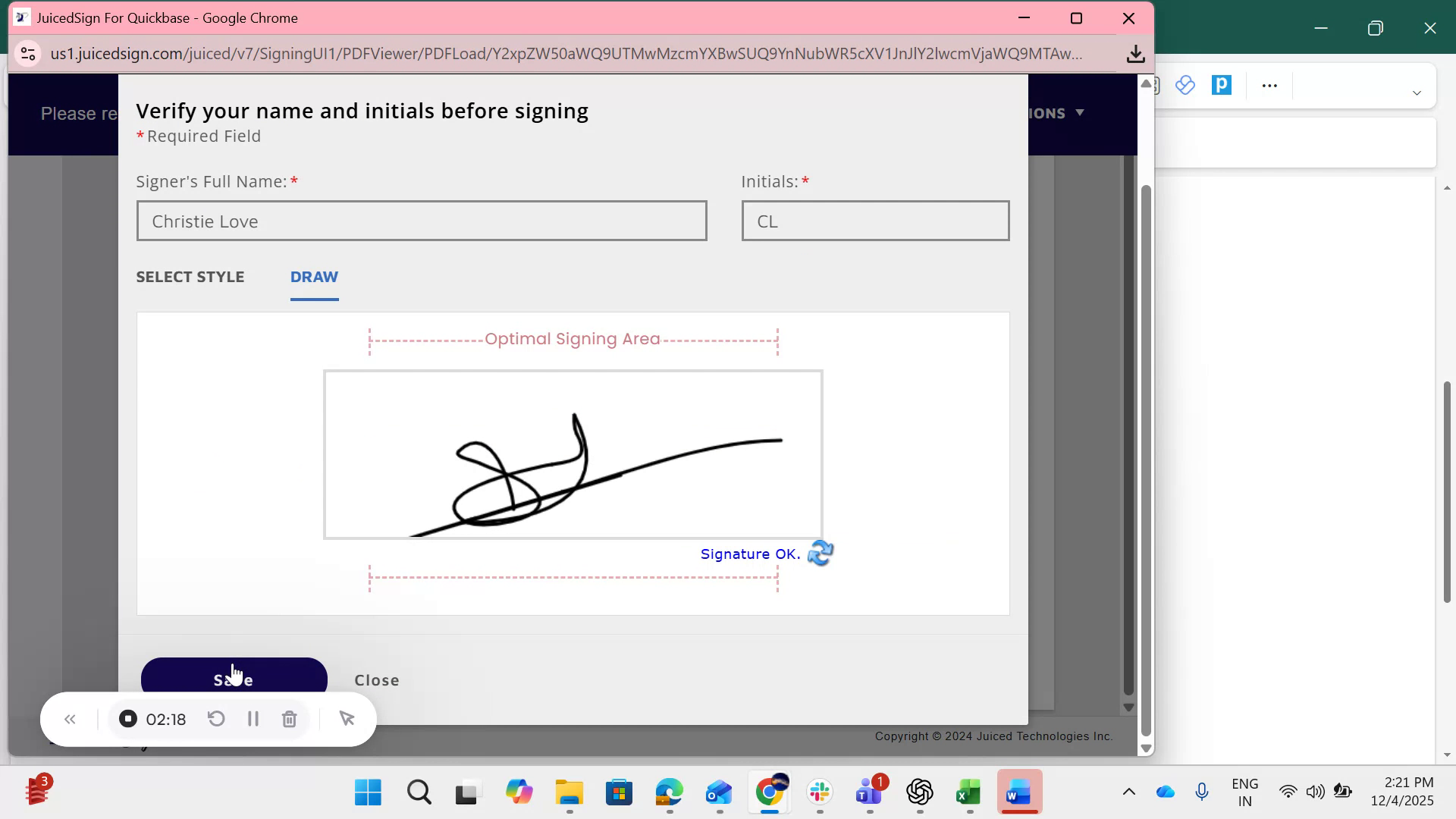The height and width of the screenshot is (819, 1456).
Task: Pause the recording in progress
Action: click(x=253, y=719)
